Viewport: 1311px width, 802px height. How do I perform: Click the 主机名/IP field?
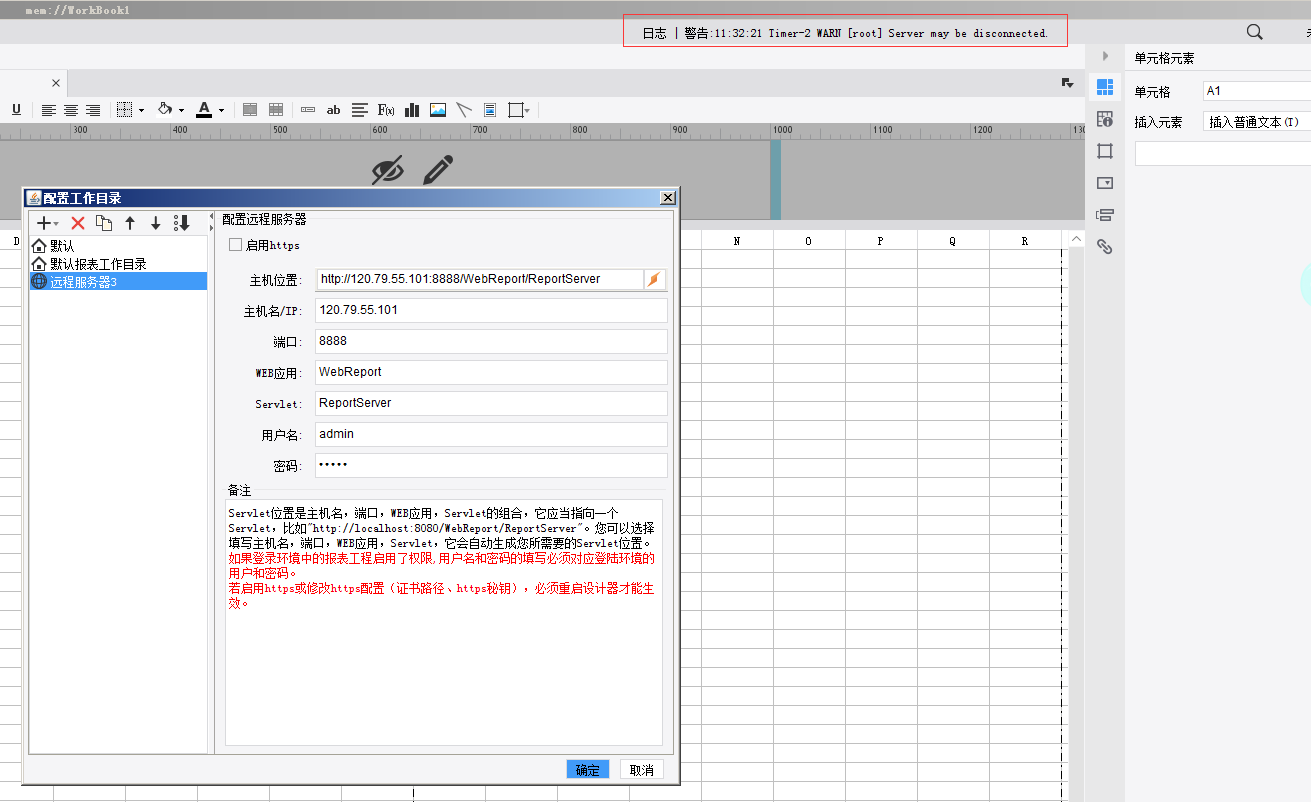point(491,310)
